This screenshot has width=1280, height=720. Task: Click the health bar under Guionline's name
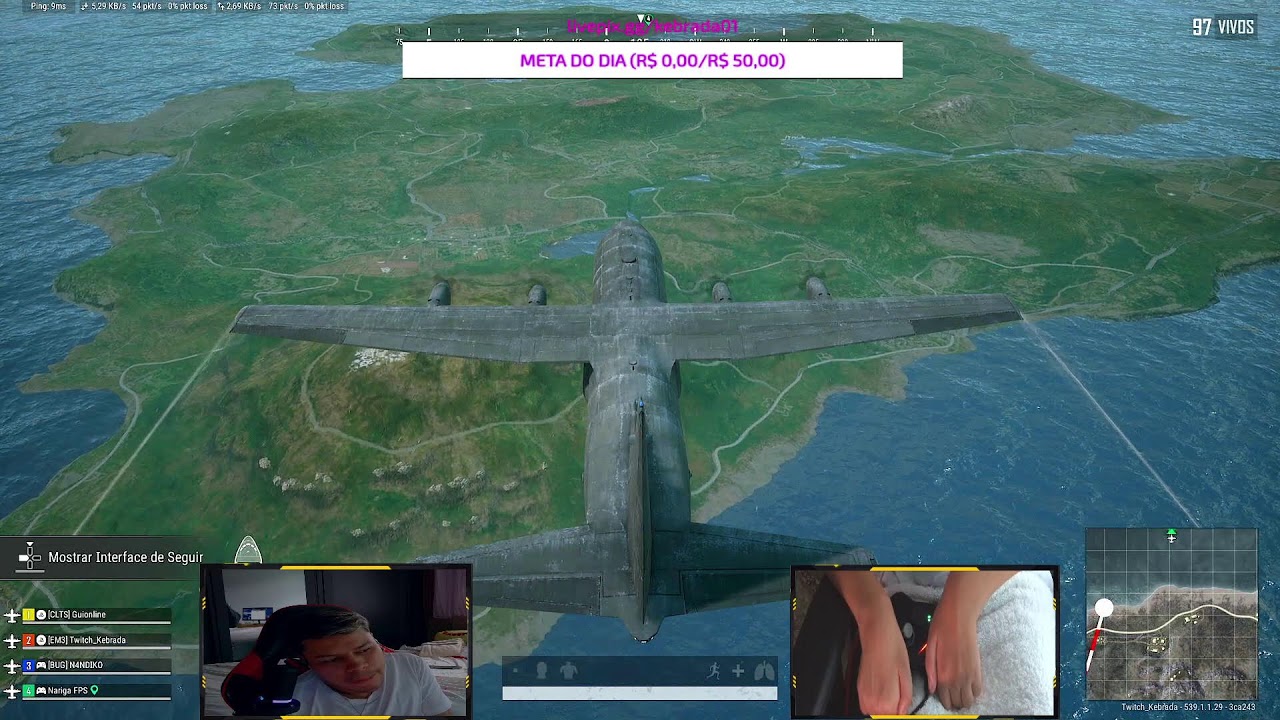pos(97,623)
